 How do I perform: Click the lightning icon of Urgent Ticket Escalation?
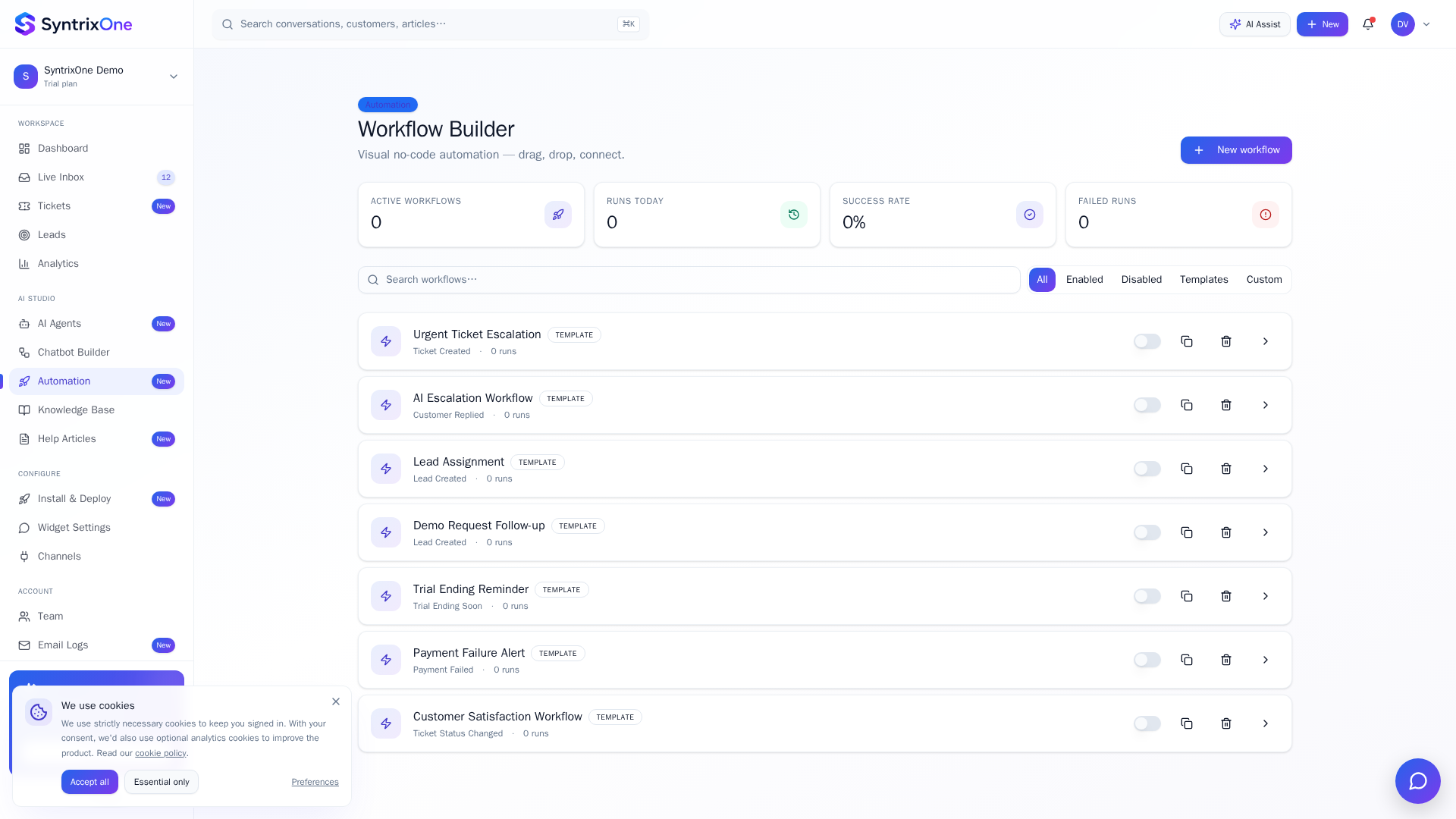pyautogui.click(x=386, y=341)
